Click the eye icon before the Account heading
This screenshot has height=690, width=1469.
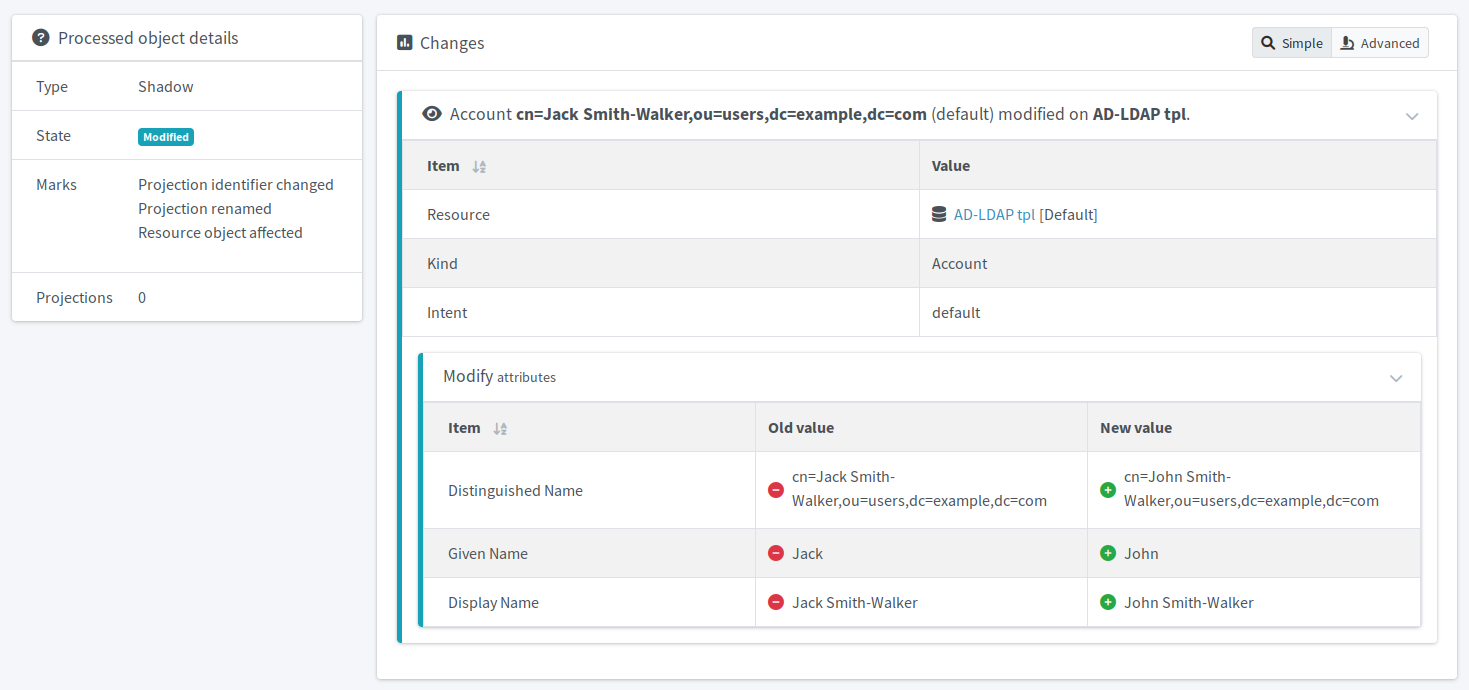pyautogui.click(x=431, y=114)
